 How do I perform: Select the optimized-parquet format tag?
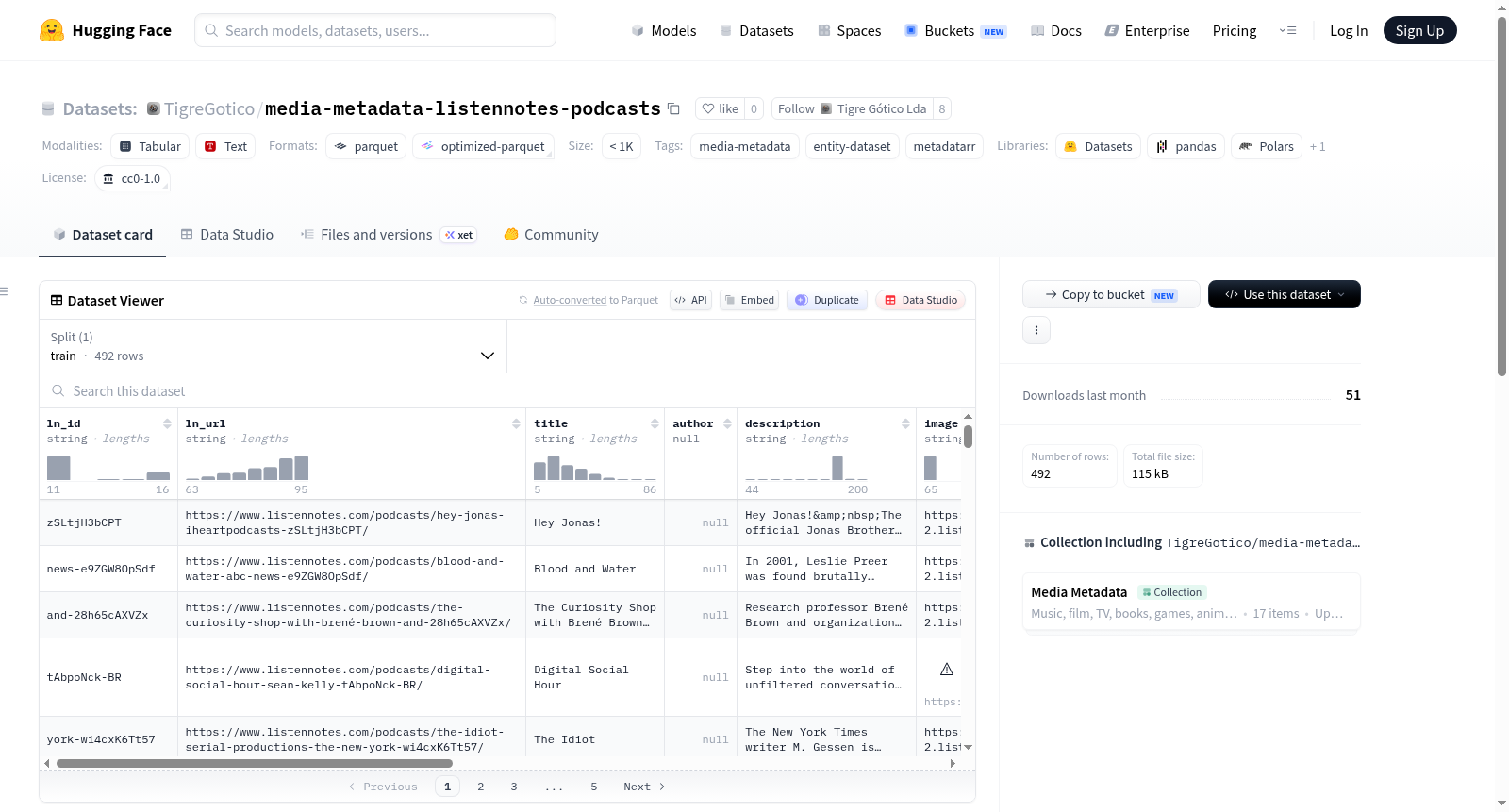pyautogui.click(x=483, y=146)
